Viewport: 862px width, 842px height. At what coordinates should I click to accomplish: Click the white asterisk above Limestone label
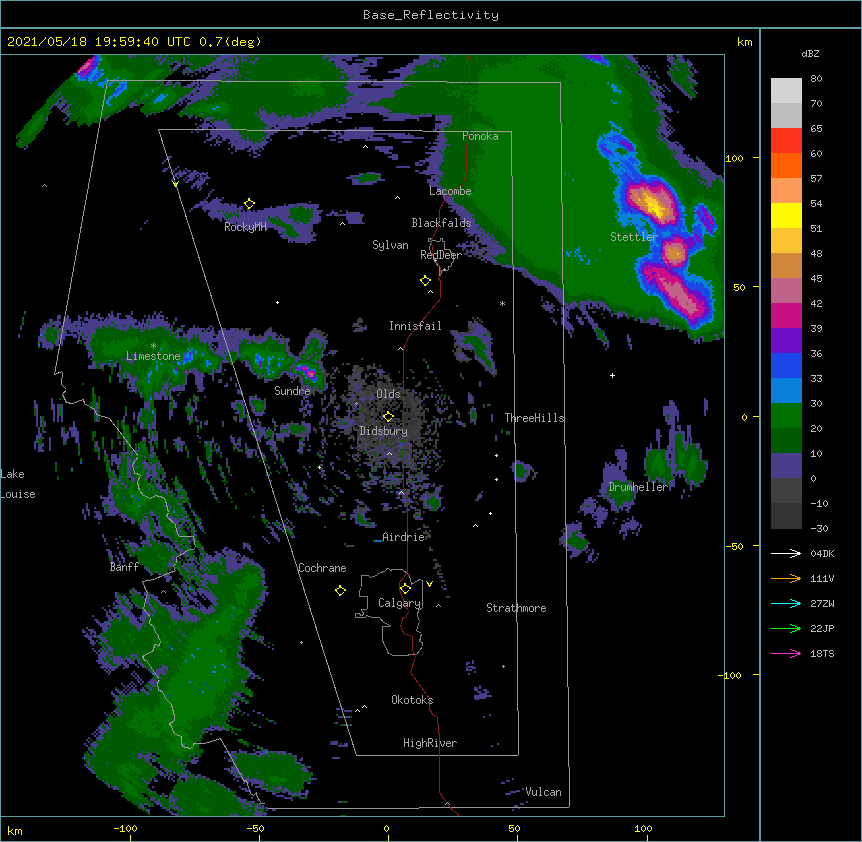[x=153, y=346]
